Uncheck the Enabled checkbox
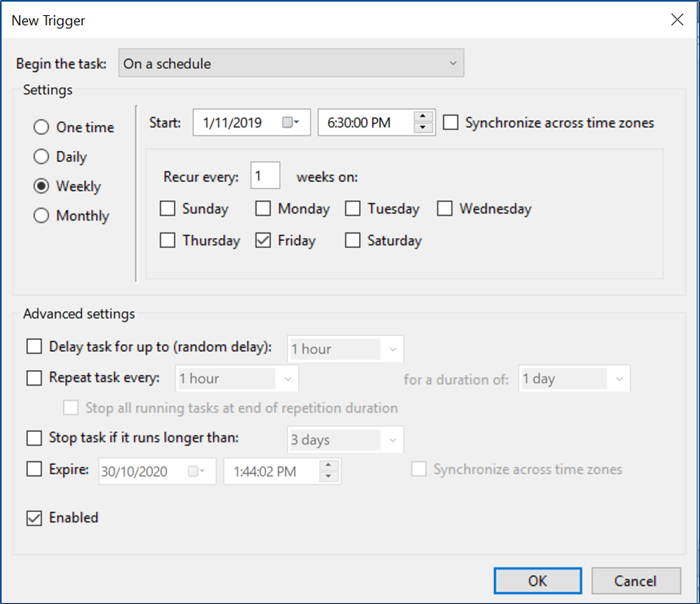700x604 pixels. tap(33, 518)
